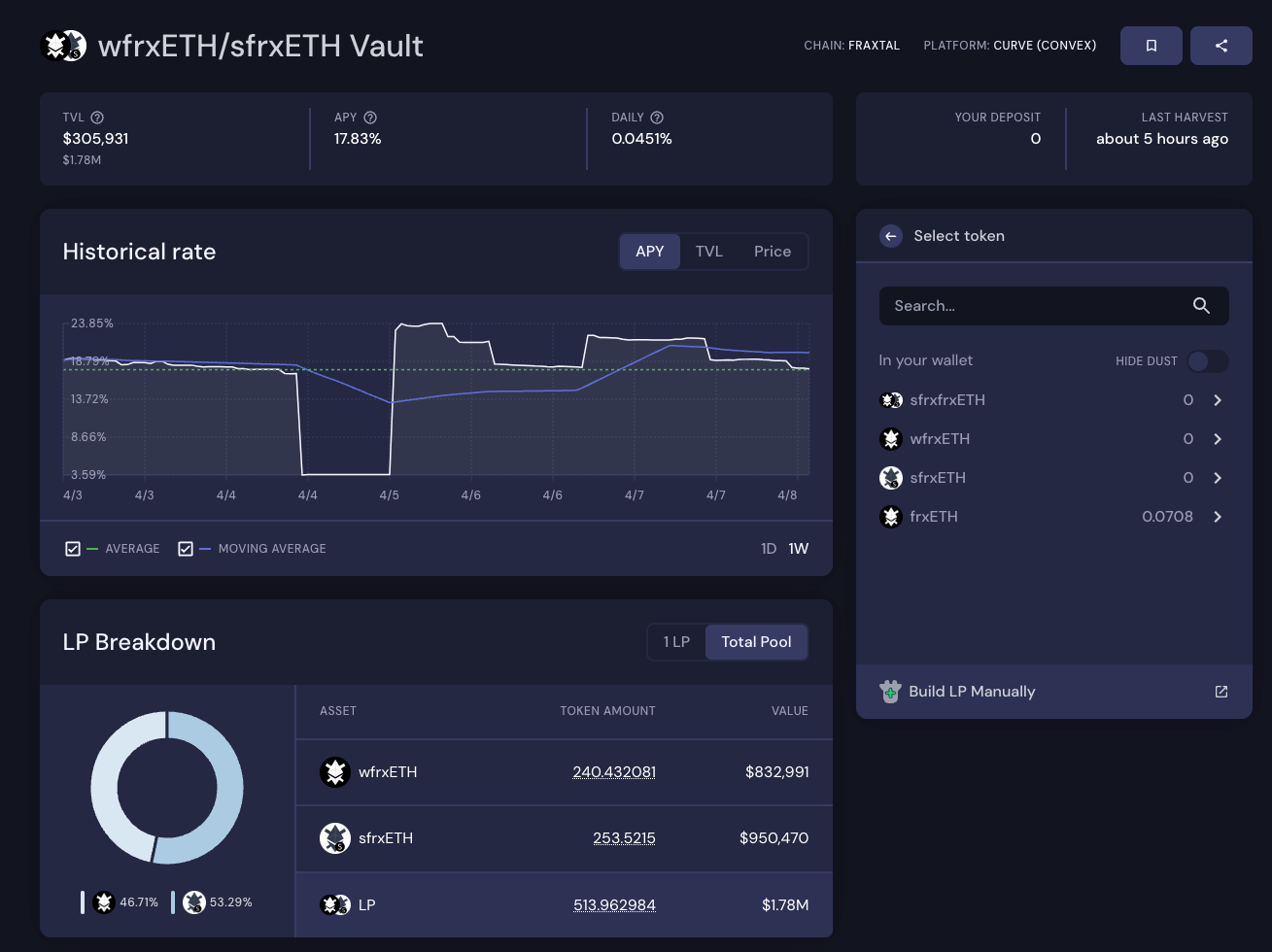Expand the wfrxETH wallet token chevron
Viewport: 1272px width, 952px height.
click(1218, 439)
